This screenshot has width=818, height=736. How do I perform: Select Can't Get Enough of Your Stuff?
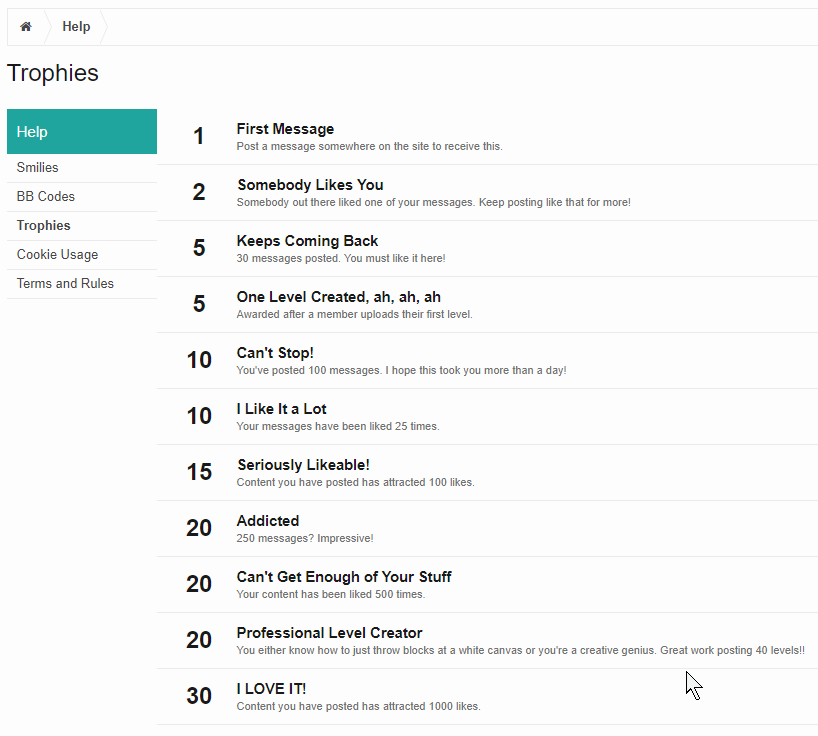[343, 577]
